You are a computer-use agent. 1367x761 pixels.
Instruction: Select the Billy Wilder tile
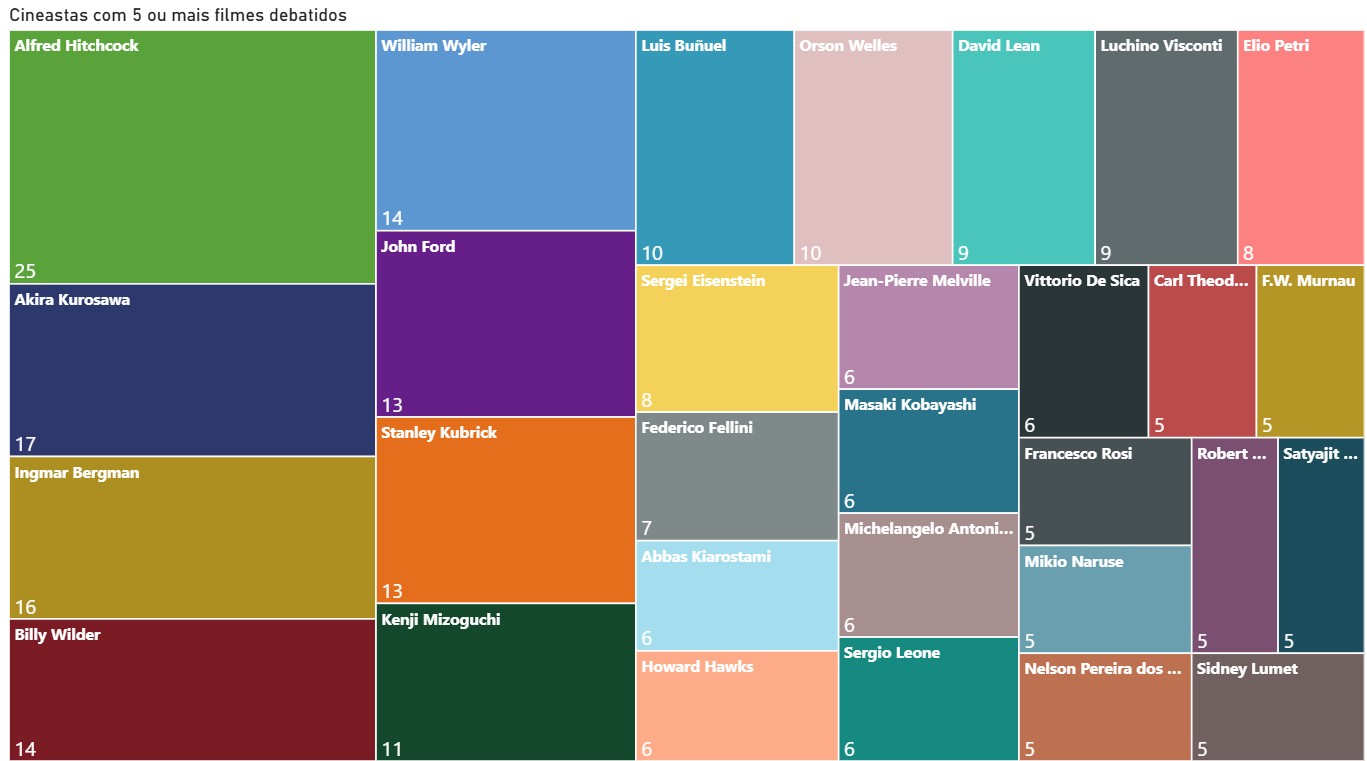[x=192, y=690]
